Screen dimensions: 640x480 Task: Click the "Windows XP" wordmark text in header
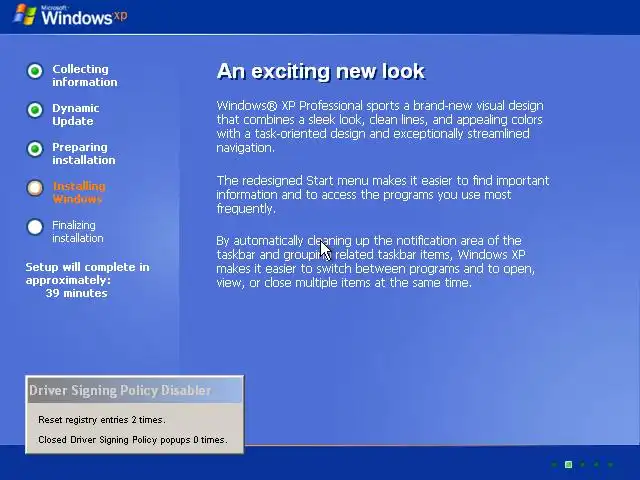[84, 17]
